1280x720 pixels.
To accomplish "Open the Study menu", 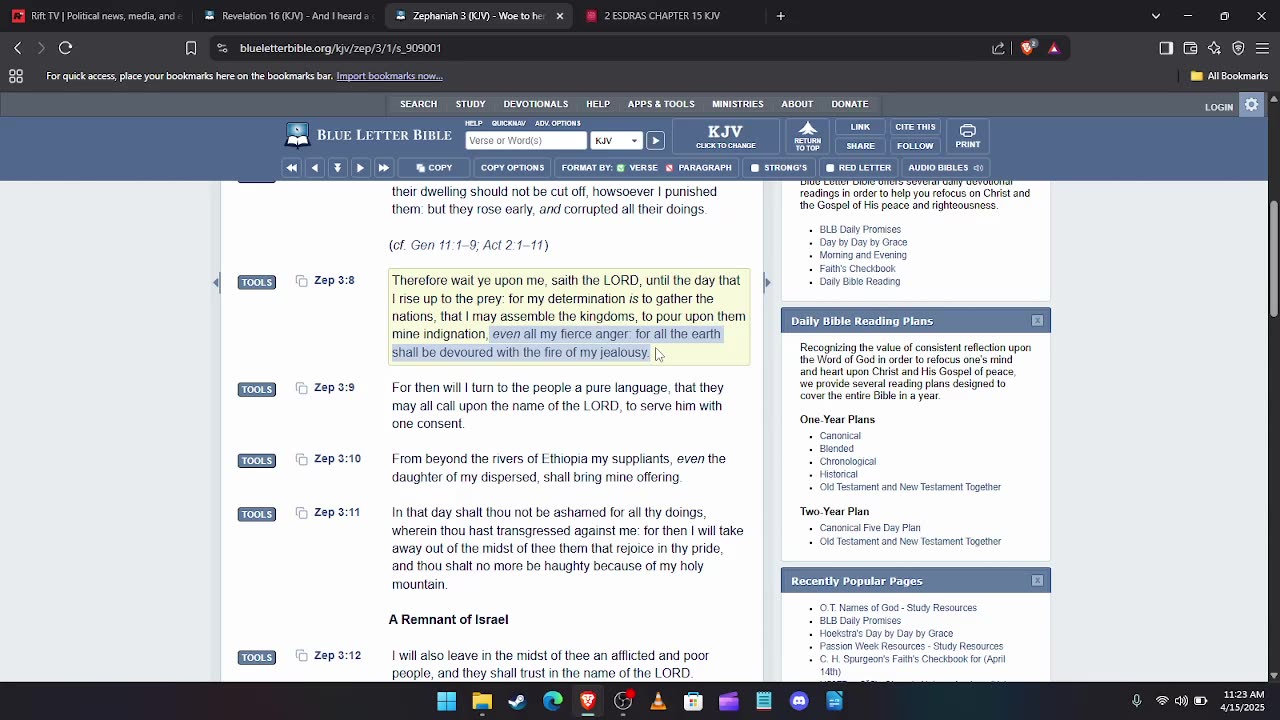I will [x=470, y=104].
